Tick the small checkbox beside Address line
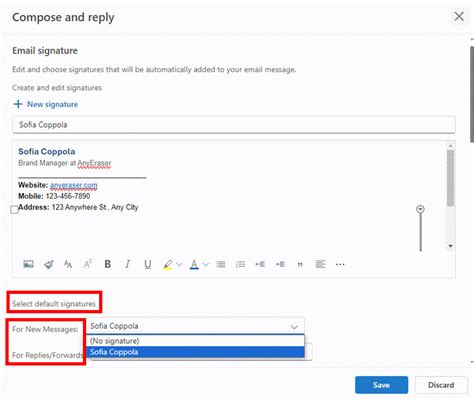This screenshot has width=474, height=401. coord(14,210)
